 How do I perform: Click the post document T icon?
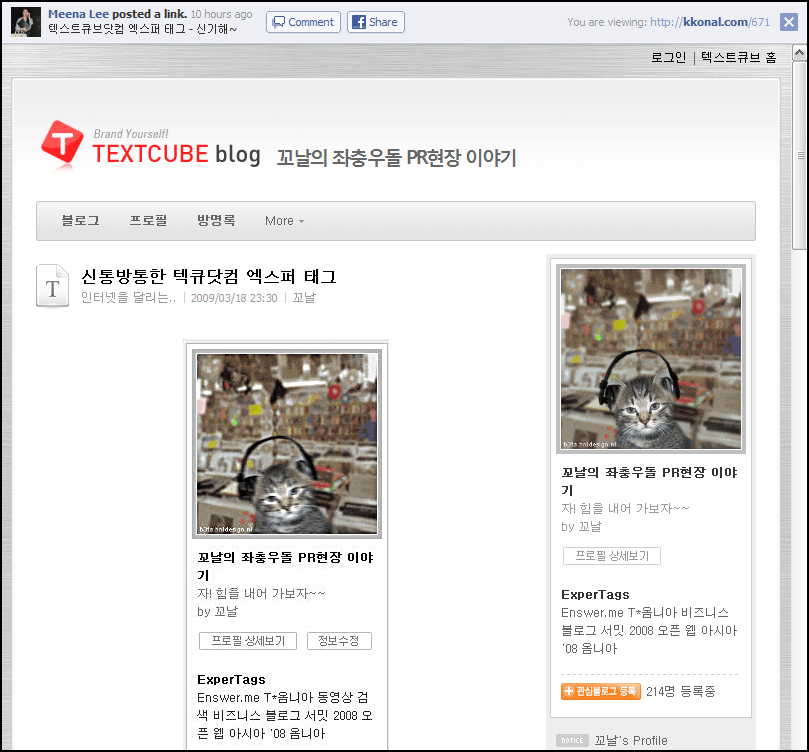pos(52,286)
